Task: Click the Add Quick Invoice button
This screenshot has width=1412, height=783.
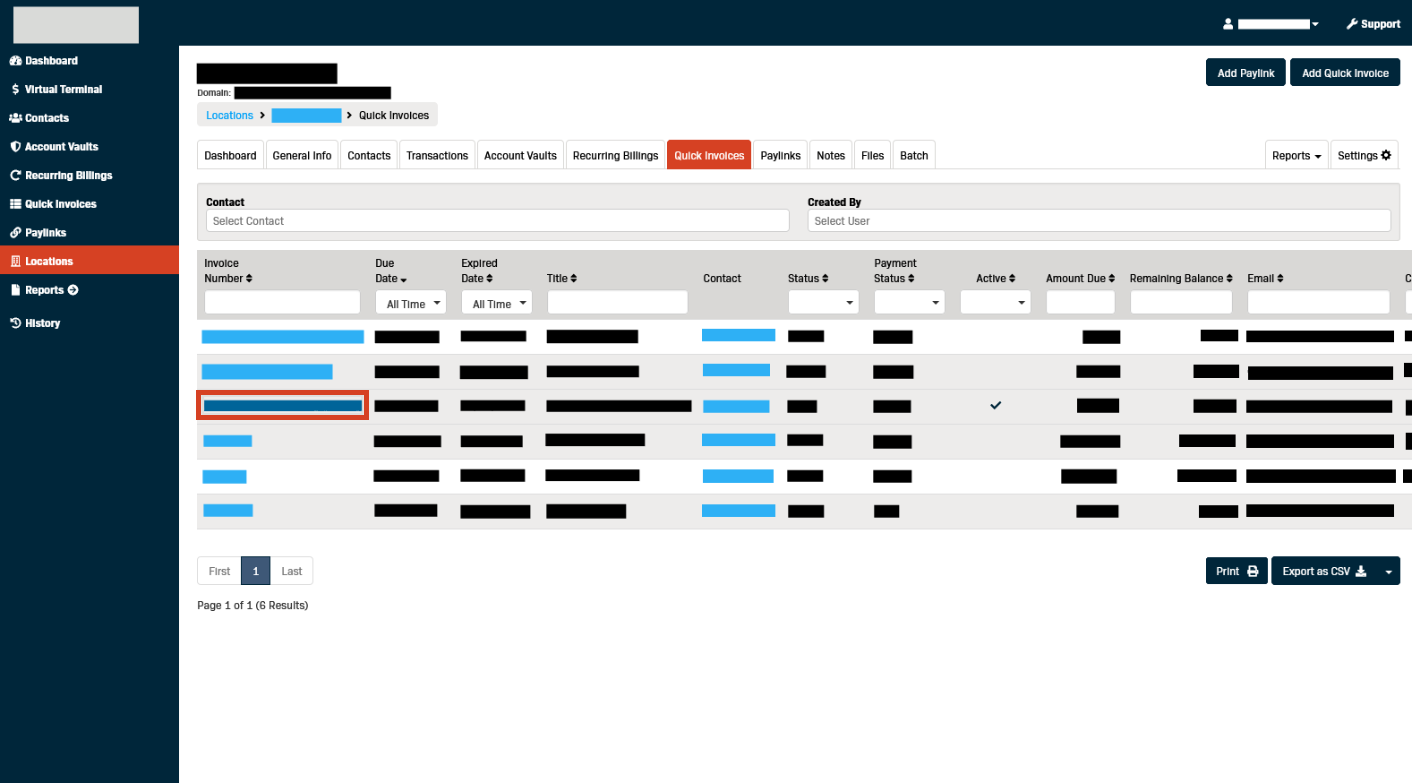Action: pyautogui.click(x=1345, y=73)
